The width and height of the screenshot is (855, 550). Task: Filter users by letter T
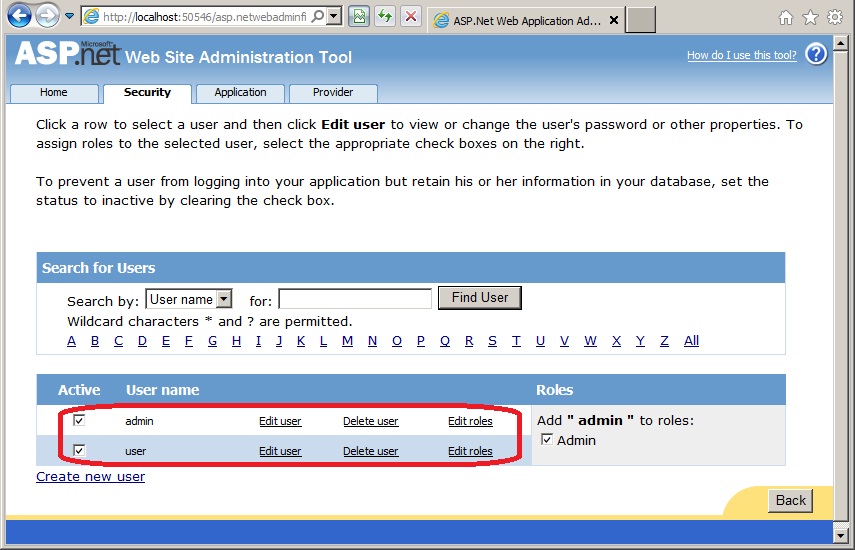(516, 341)
